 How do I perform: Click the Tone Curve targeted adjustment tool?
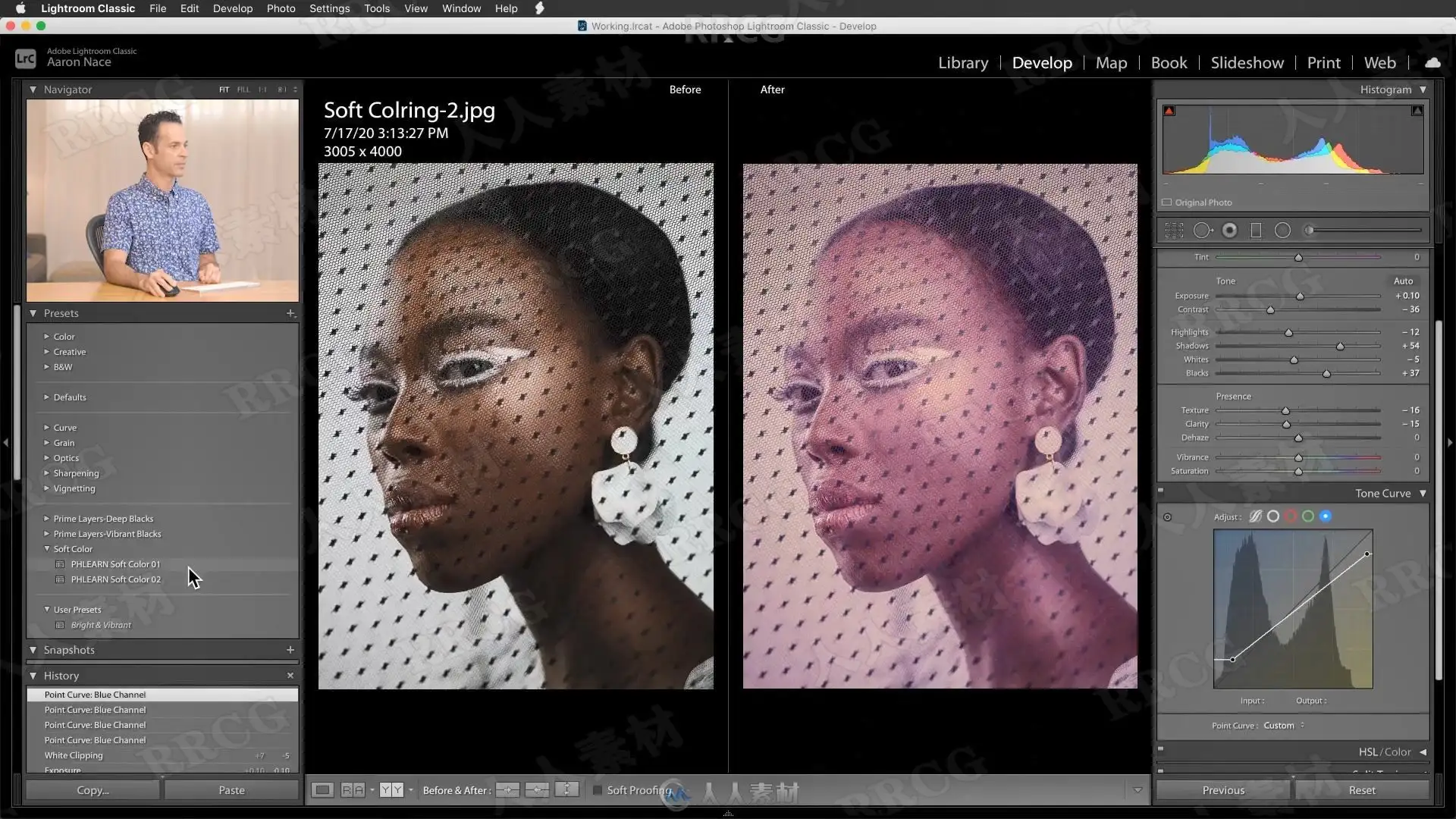tap(1167, 517)
